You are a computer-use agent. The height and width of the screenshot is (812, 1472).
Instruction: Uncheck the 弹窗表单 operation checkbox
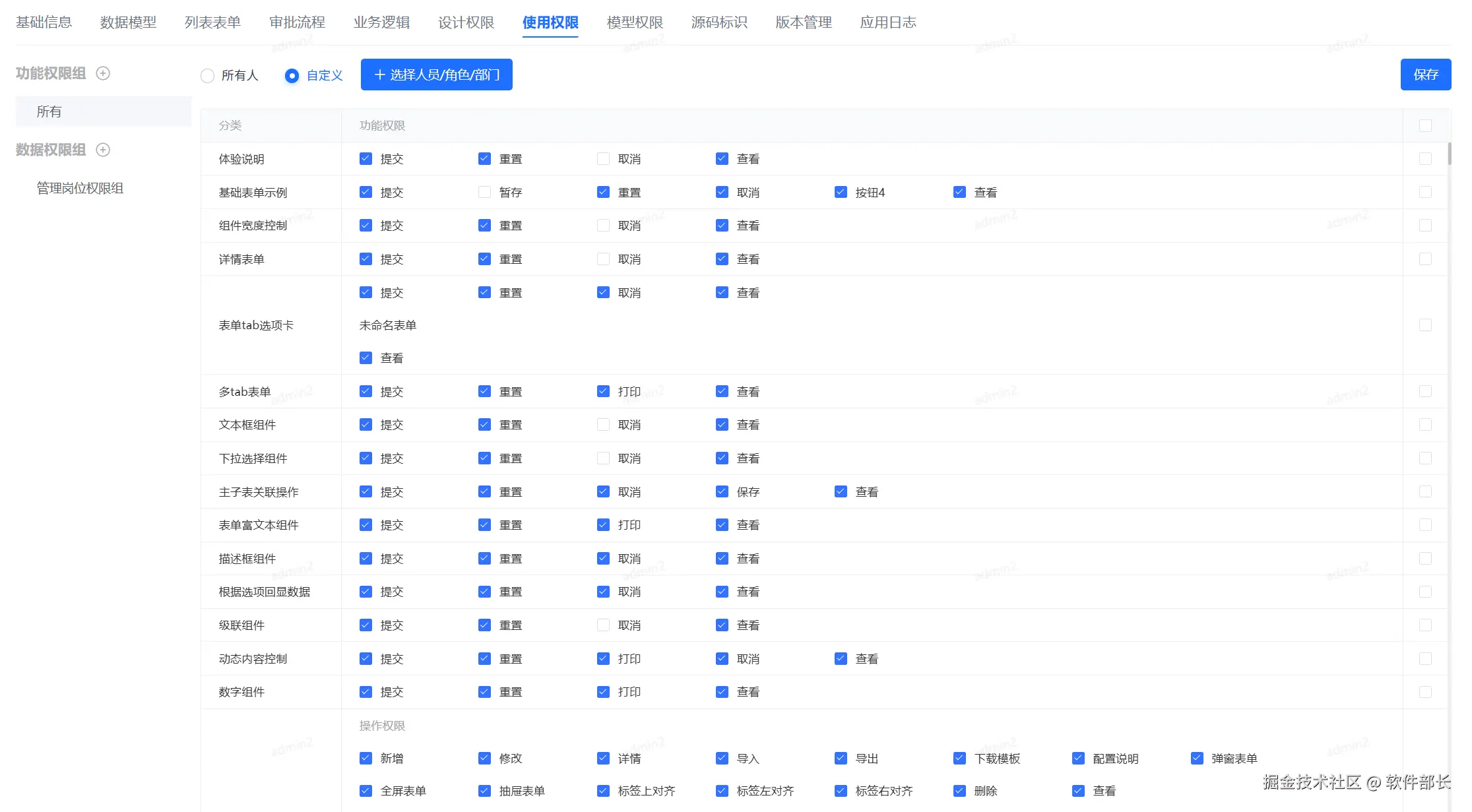point(1197,758)
